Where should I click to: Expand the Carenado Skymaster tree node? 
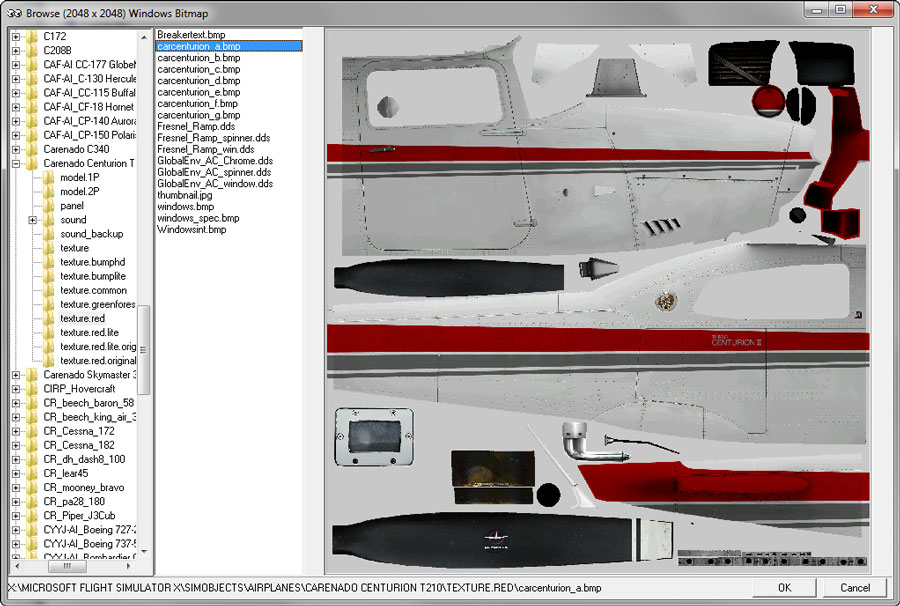click(x=16, y=374)
